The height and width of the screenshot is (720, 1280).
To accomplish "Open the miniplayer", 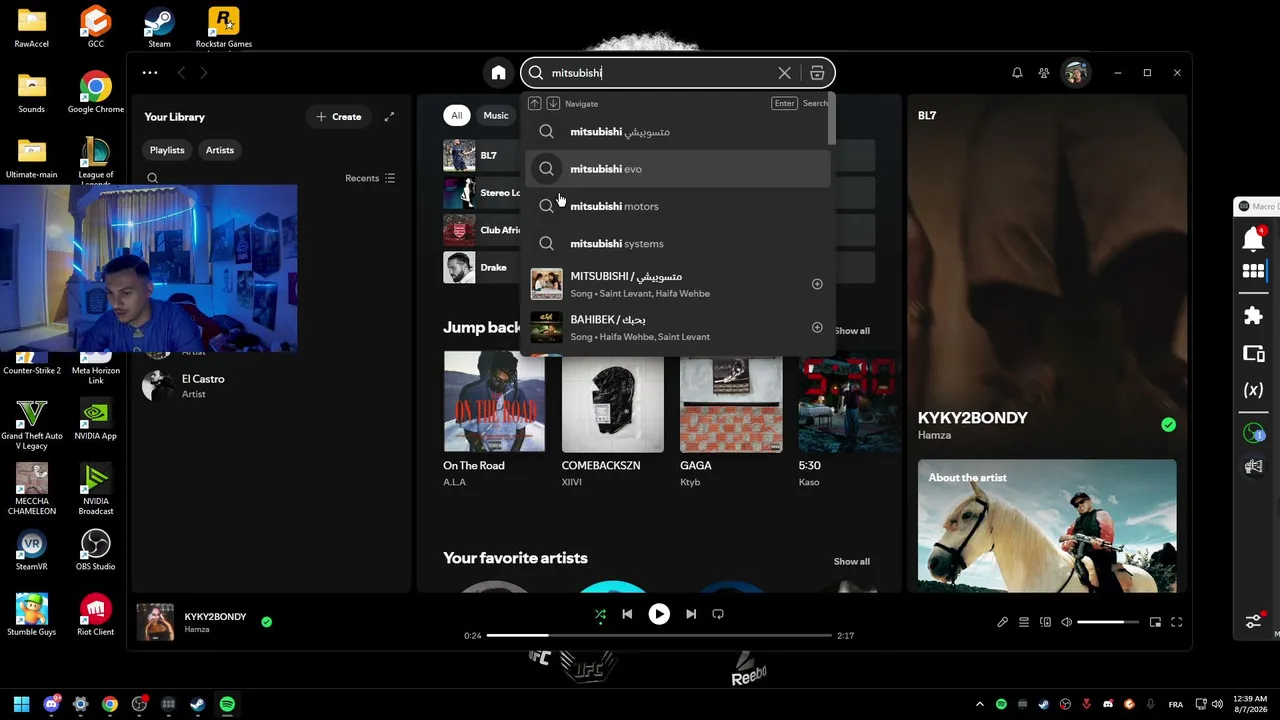I will [1155, 622].
